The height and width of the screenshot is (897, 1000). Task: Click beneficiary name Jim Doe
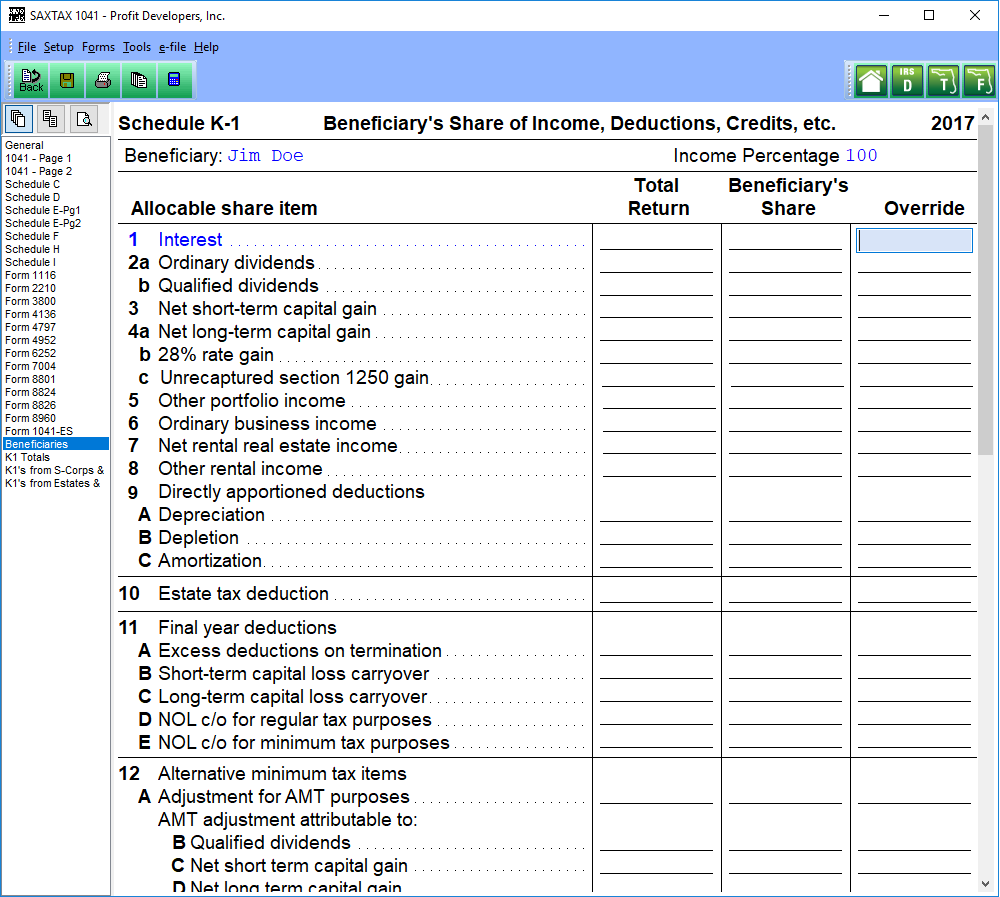(x=265, y=156)
